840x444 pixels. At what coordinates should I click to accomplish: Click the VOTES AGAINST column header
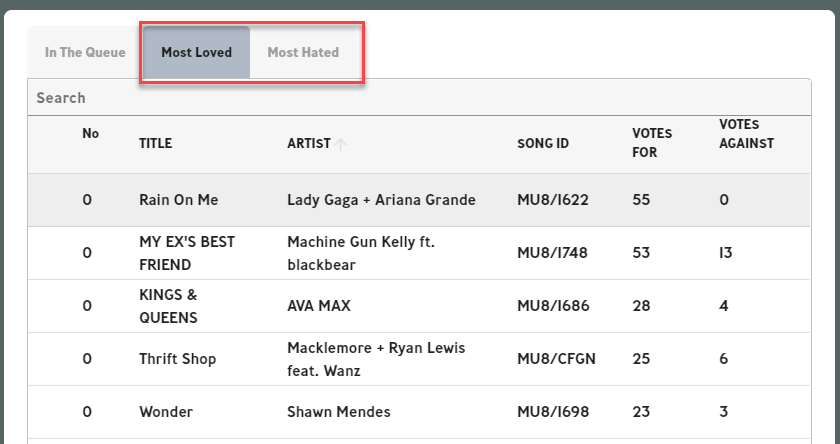(746, 134)
